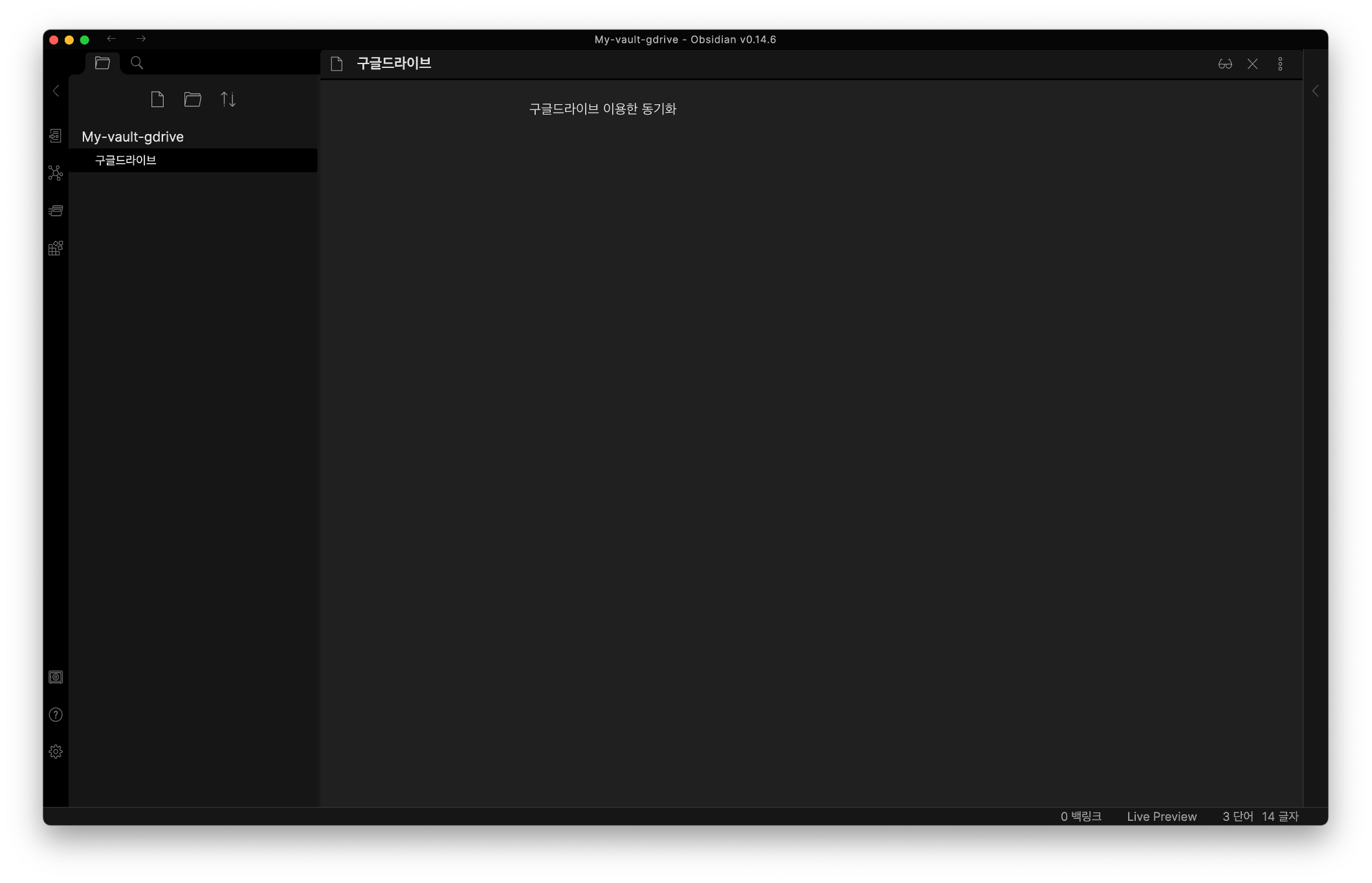
Task: Create a new note with note icon
Action: pos(157,99)
